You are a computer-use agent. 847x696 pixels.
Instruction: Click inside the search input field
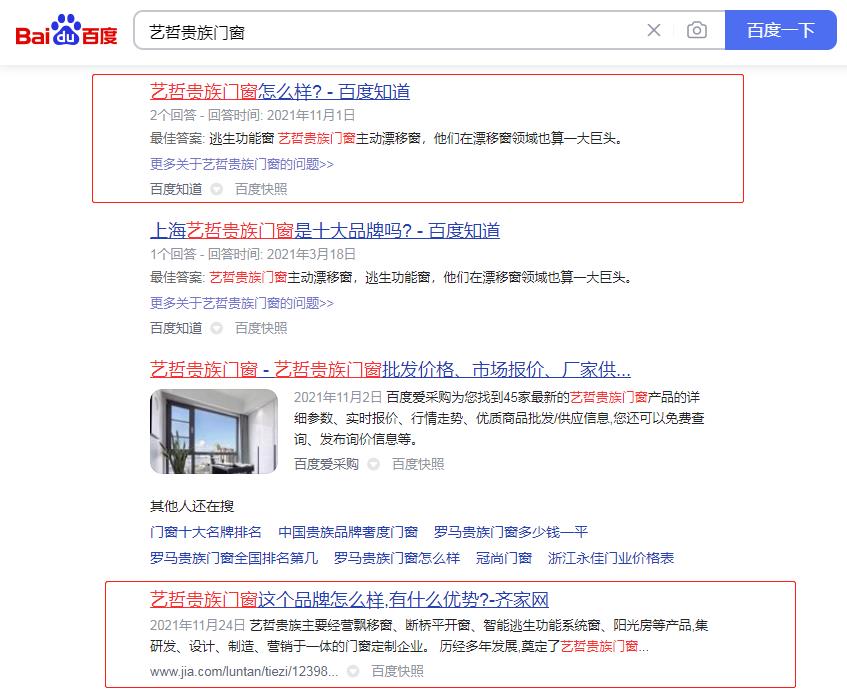pos(400,30)
